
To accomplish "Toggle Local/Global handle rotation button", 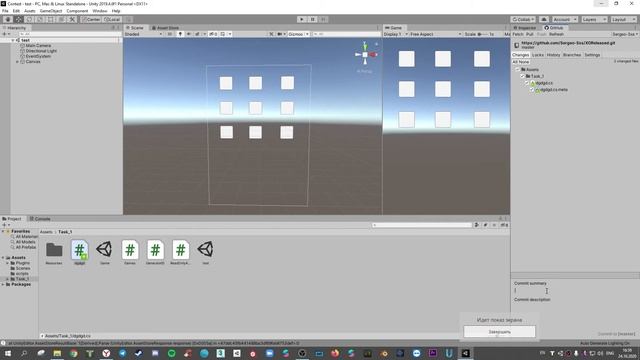I will 111,20.
